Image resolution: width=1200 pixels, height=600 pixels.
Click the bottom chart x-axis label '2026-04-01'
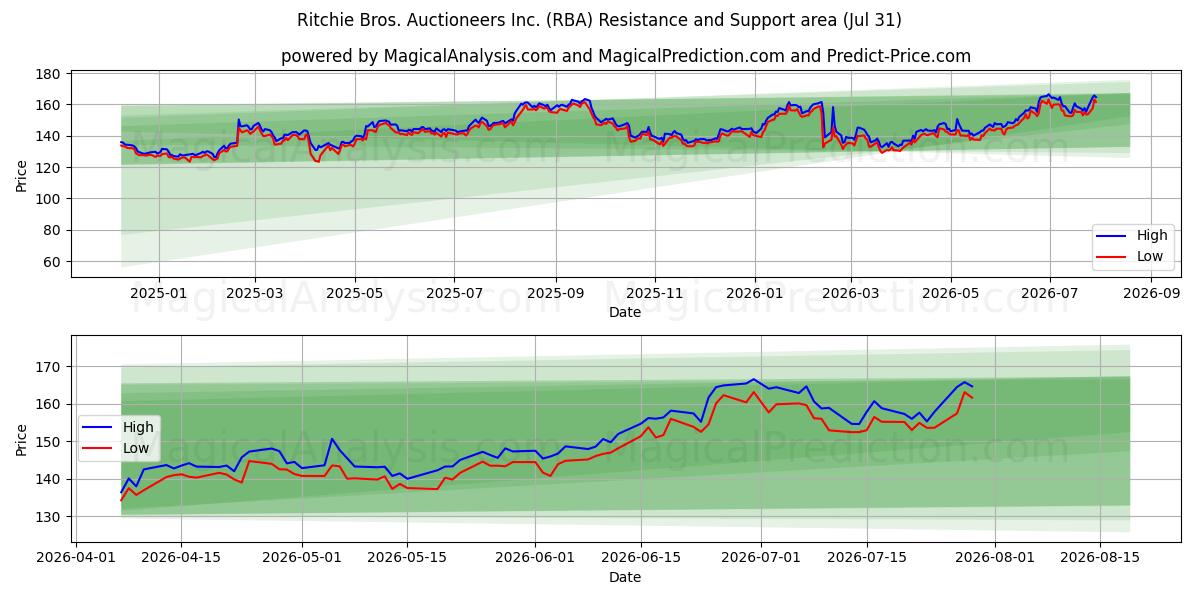[x=77, y=560]
